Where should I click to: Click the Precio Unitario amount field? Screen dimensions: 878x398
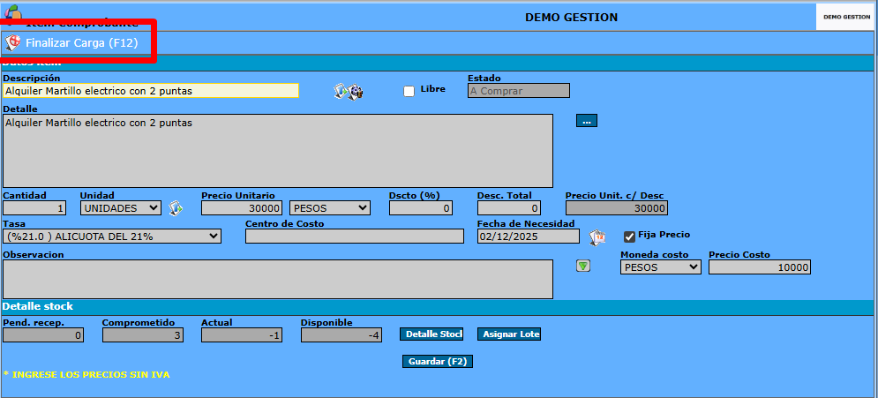point(242,208)
